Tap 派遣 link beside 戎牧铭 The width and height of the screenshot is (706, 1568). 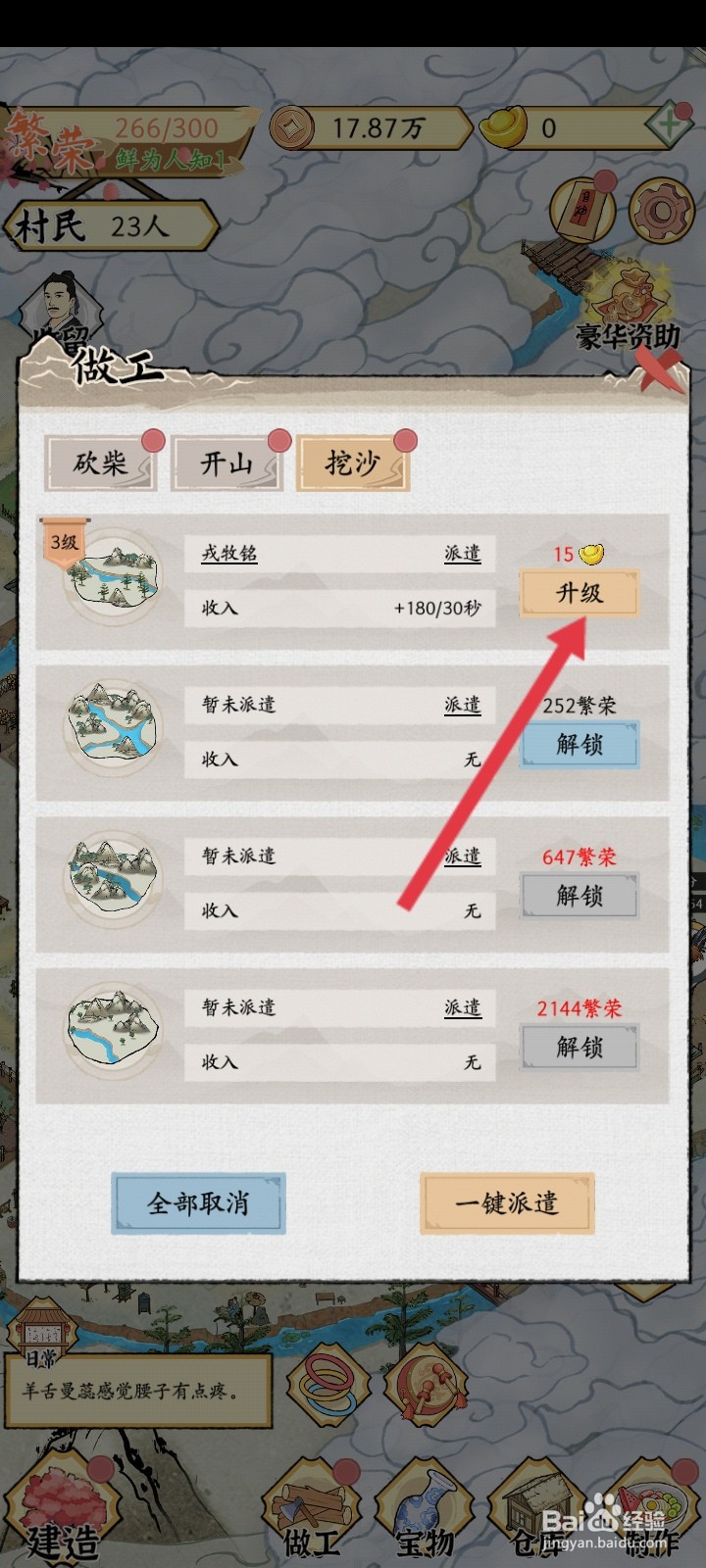[x=463, y=554]
